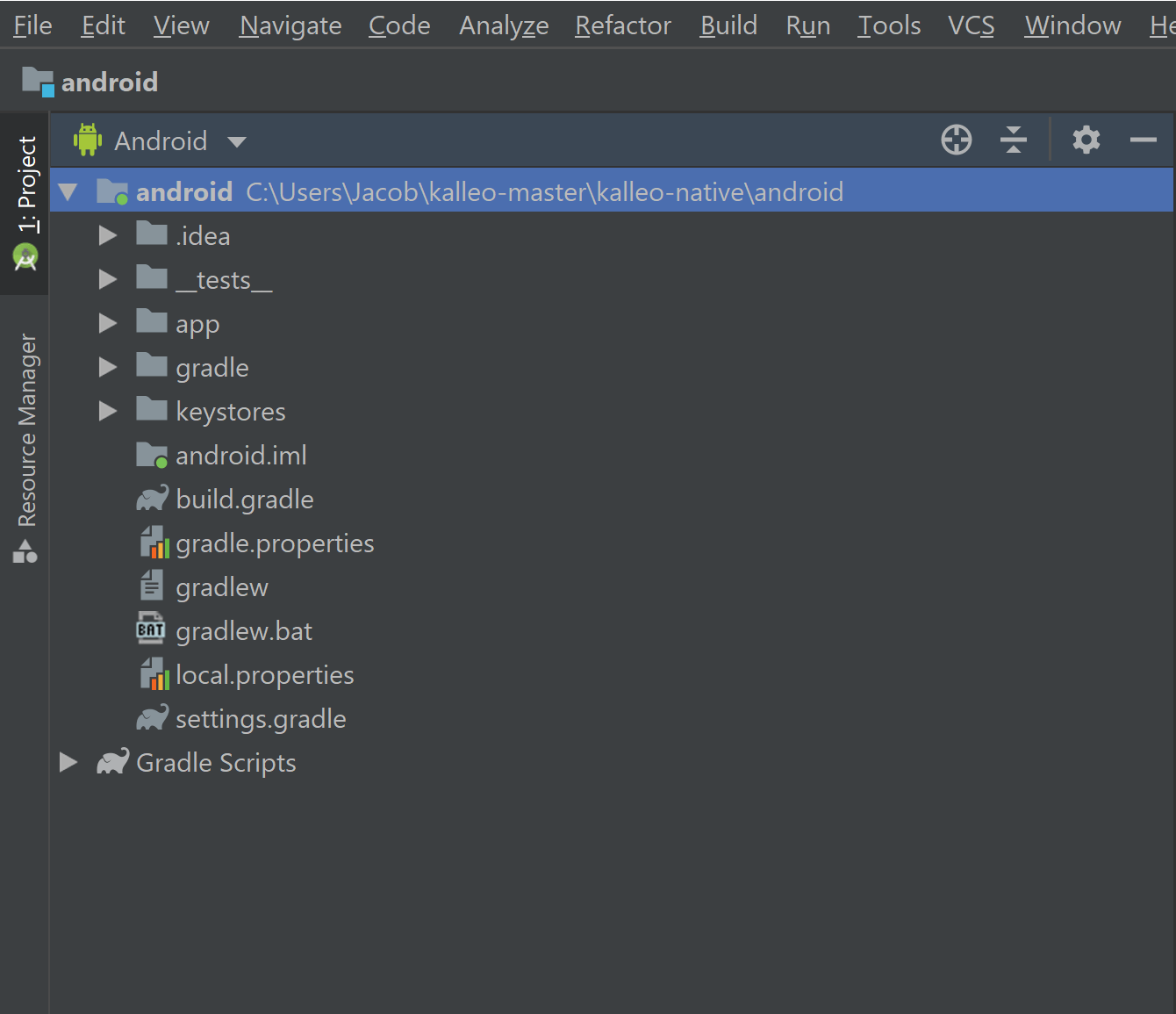Select the gradlew.bat file name
1176x1014 pixels.
[x=244, y=630]
